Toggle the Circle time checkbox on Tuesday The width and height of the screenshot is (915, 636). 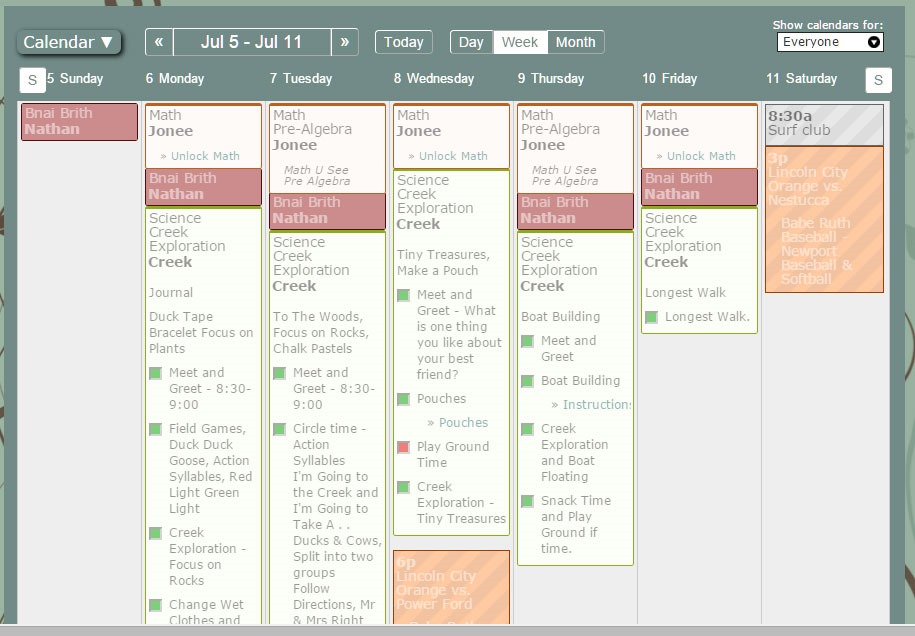pyautogui.click(x=279, y=429)
